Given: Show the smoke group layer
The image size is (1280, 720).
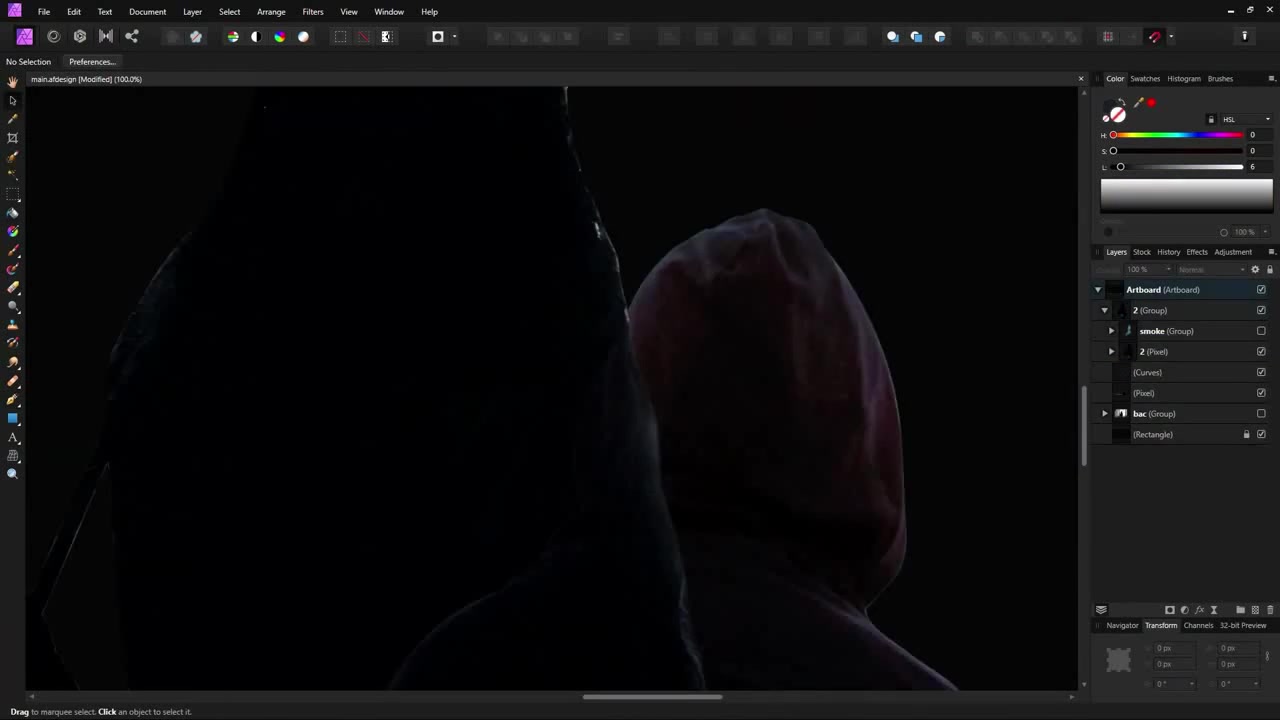Looking at the screenshot, I should 1261,331.
